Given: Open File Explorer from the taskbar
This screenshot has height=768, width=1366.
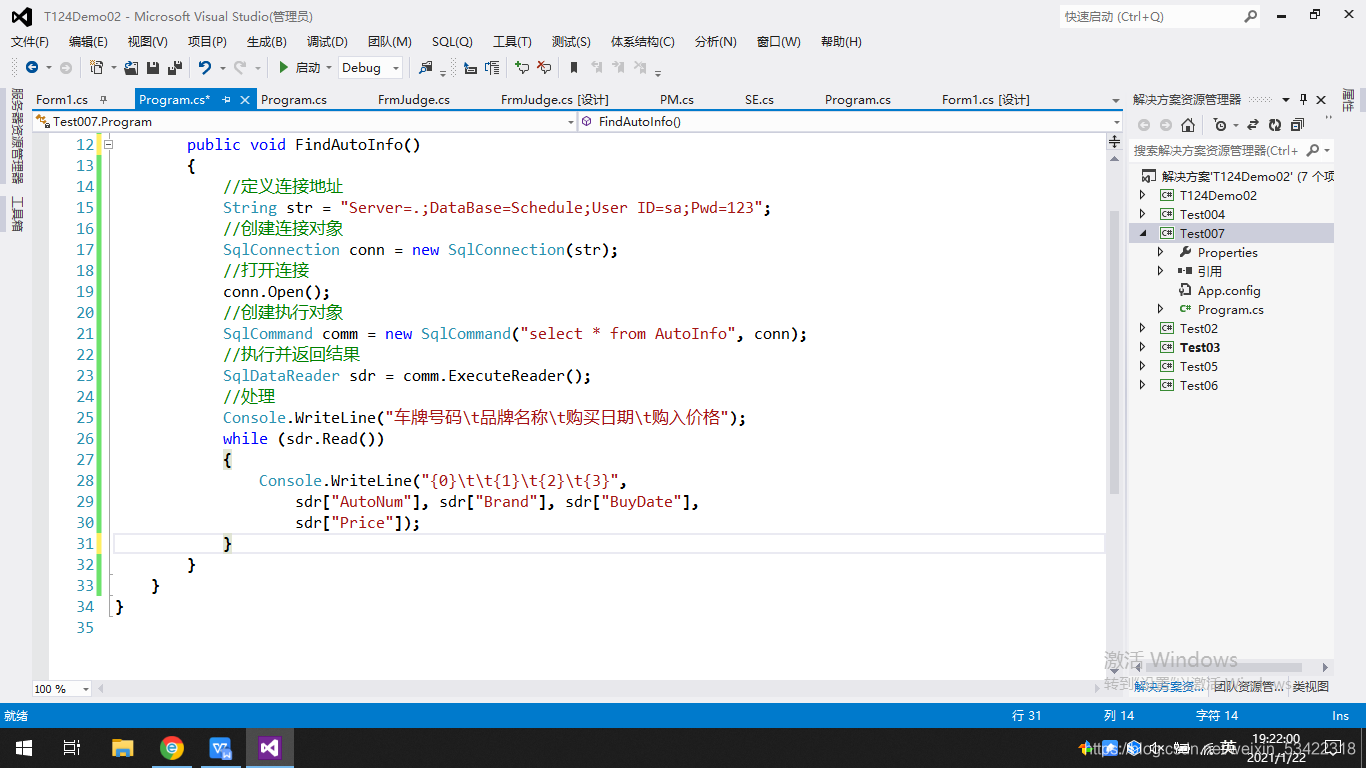Looking at the screenshot, I should coord(122,748).
